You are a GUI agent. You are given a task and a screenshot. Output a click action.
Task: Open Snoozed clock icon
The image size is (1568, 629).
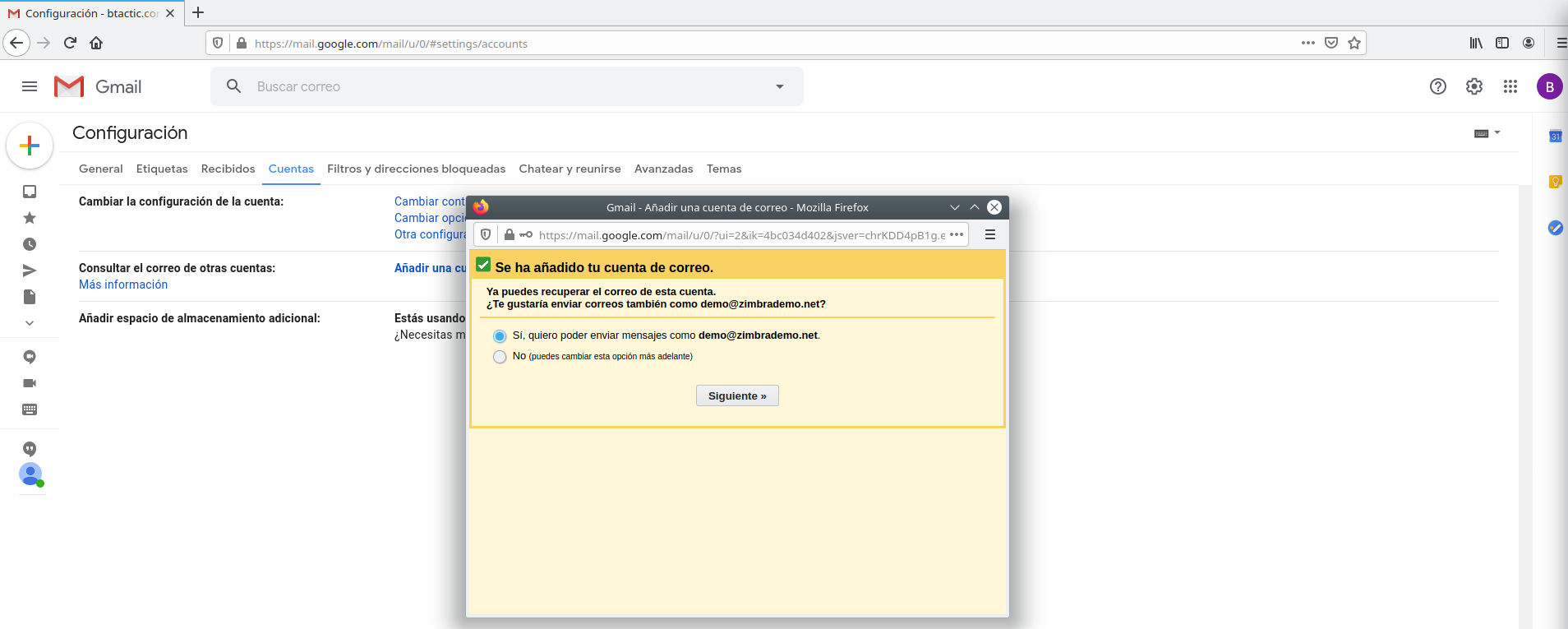point(30,244)
